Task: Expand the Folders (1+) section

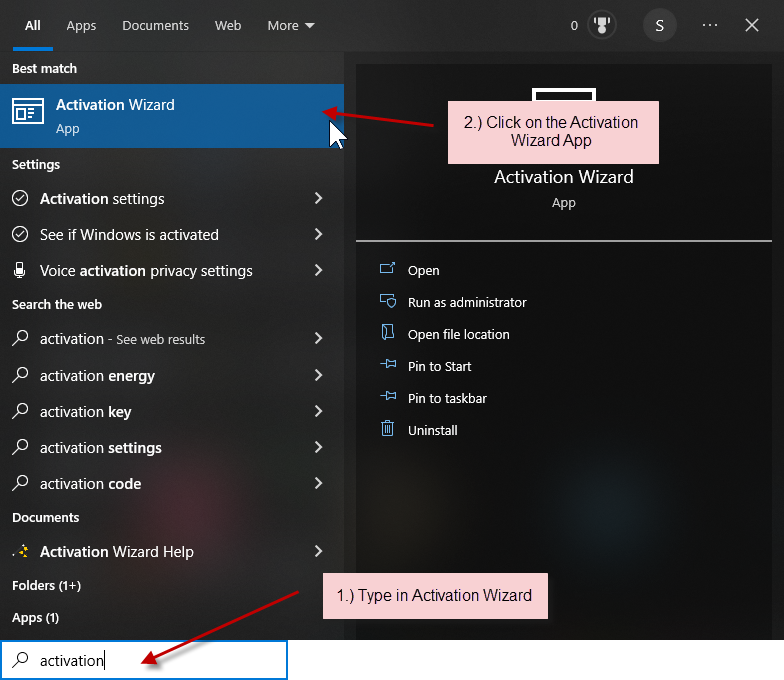Action: click(46, 586)
